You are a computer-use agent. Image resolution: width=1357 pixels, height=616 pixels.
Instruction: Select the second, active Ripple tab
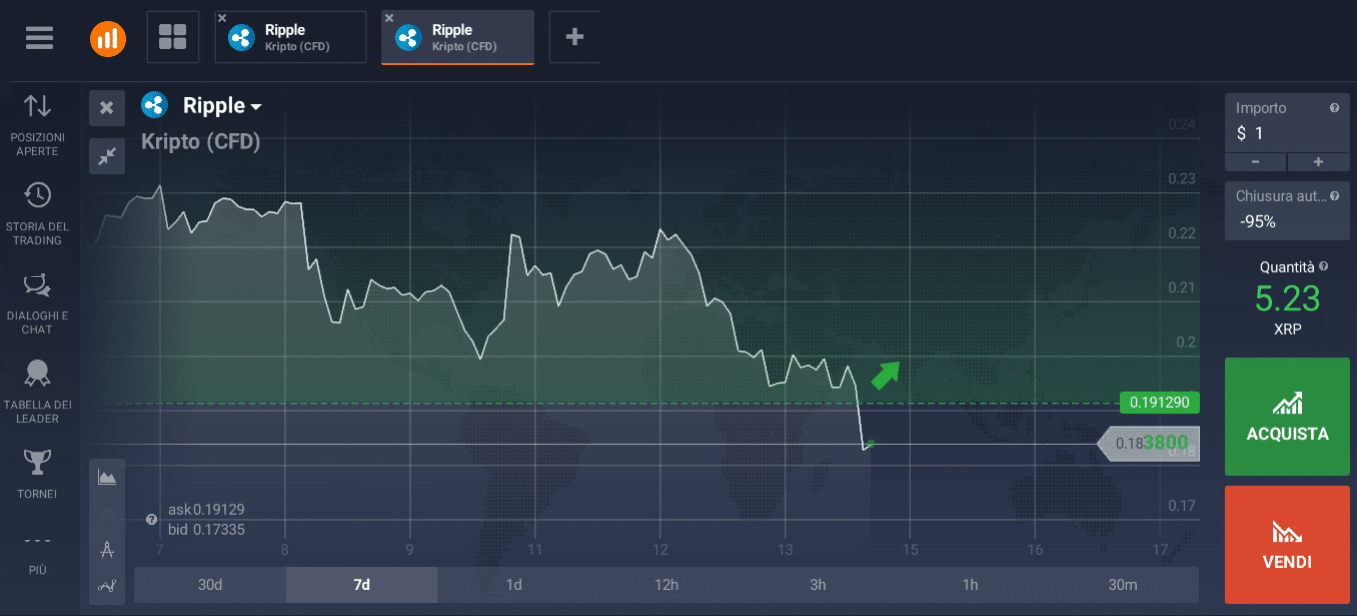[x=458, y=37]
